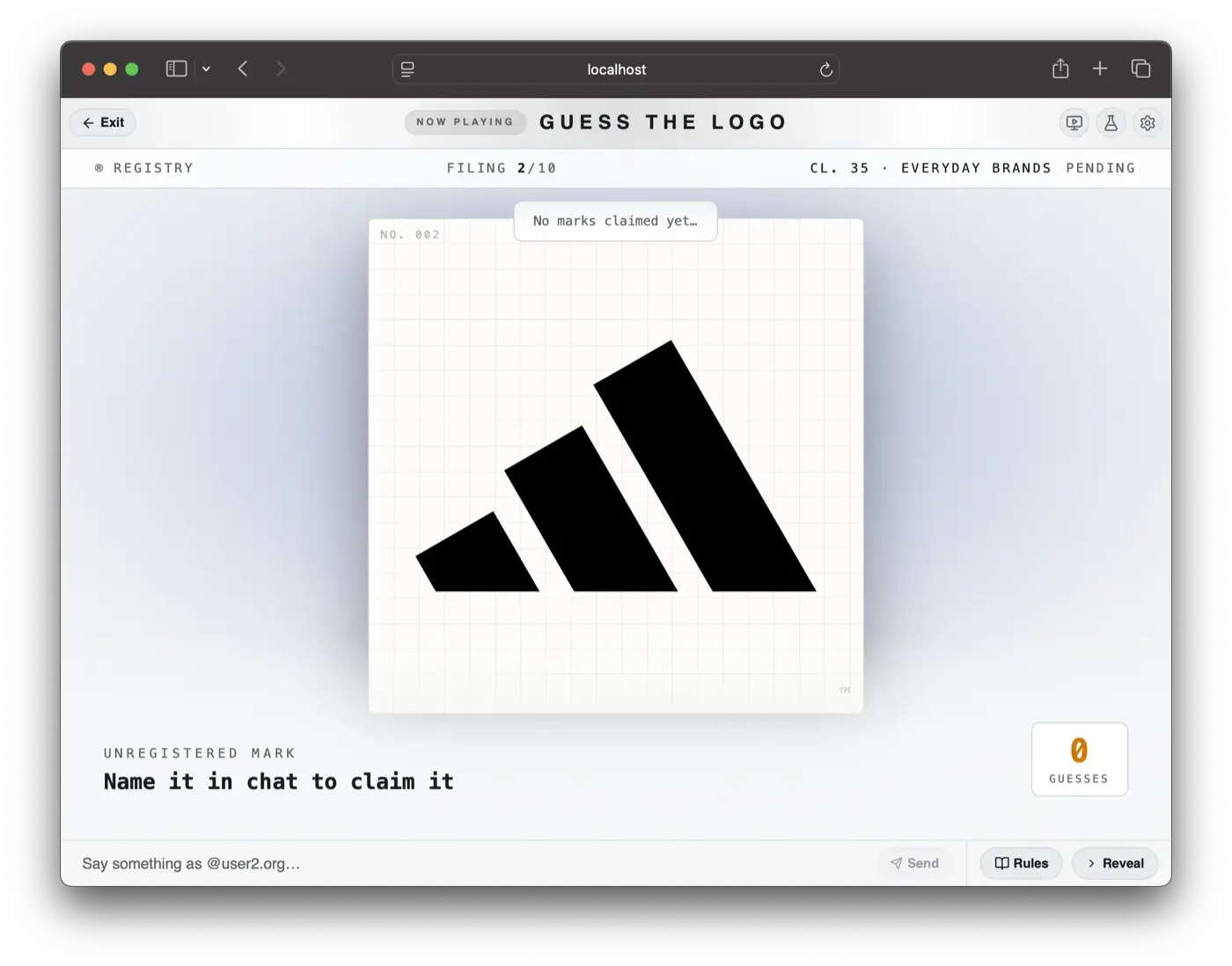The width and height of the screenshot is (1232, 966).
Task: Click the Guess The Logo title
Action: tap(663, 122)
